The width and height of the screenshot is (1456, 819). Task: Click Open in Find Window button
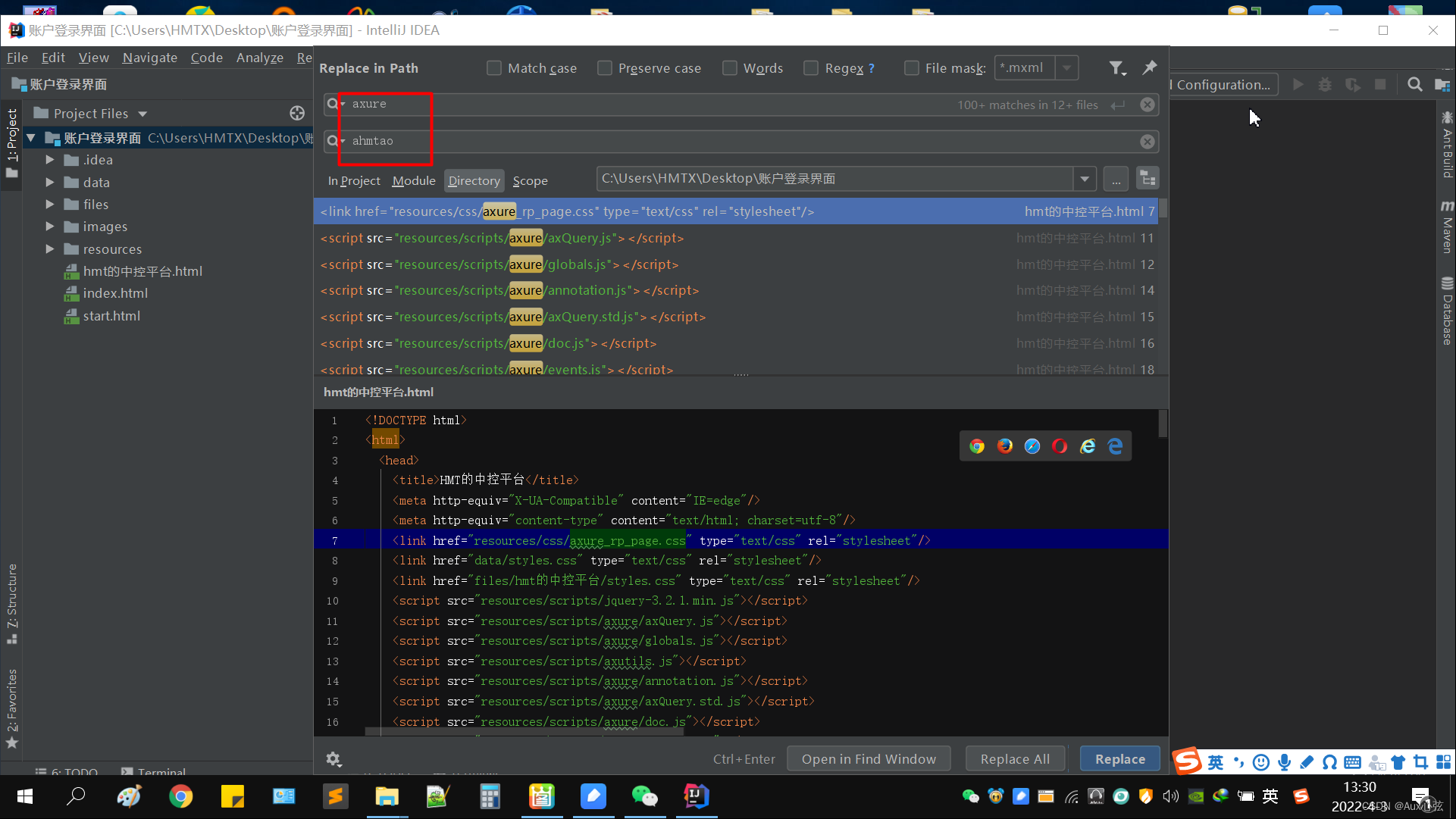pos(869,759)
